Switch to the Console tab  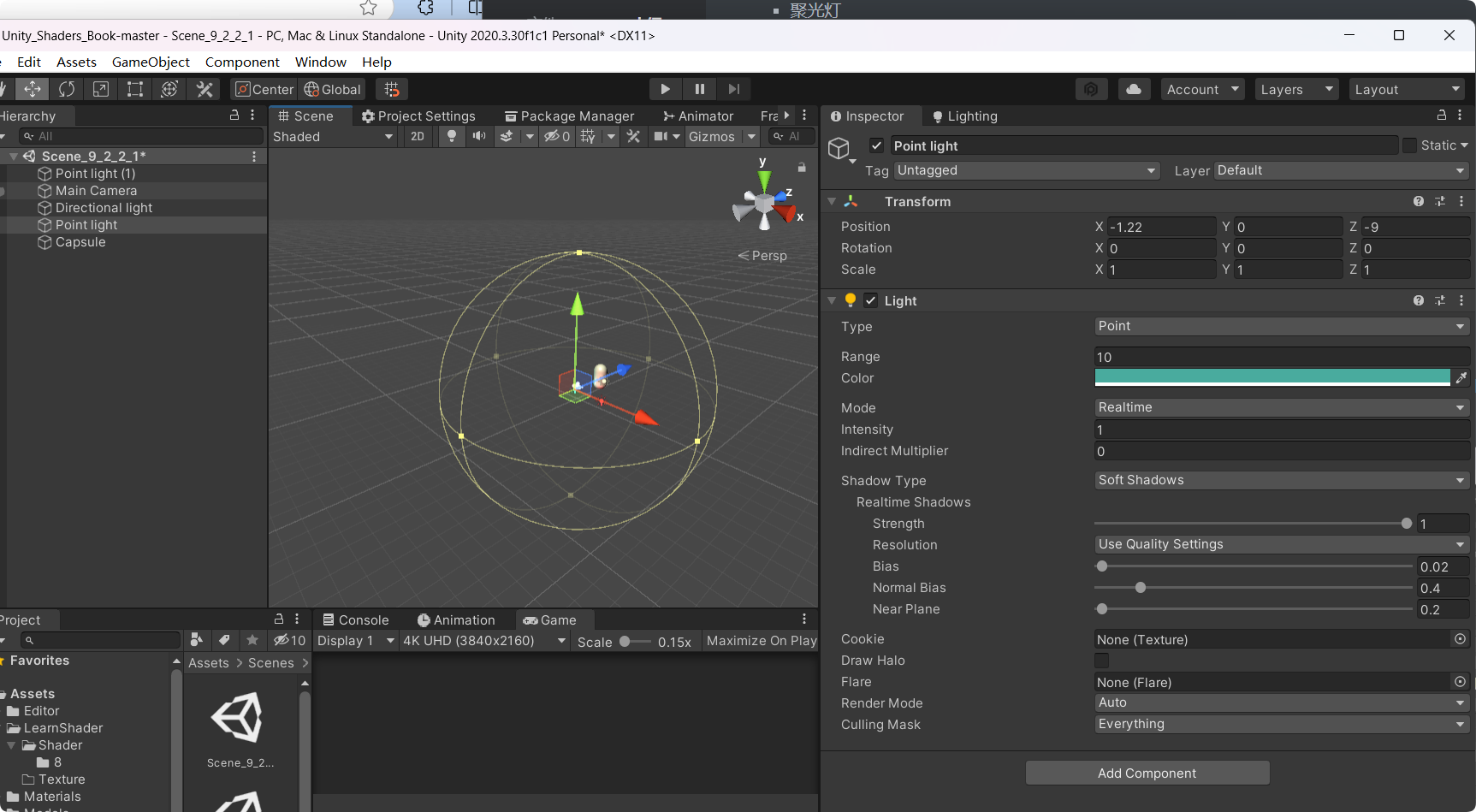(x=355, y=619)
